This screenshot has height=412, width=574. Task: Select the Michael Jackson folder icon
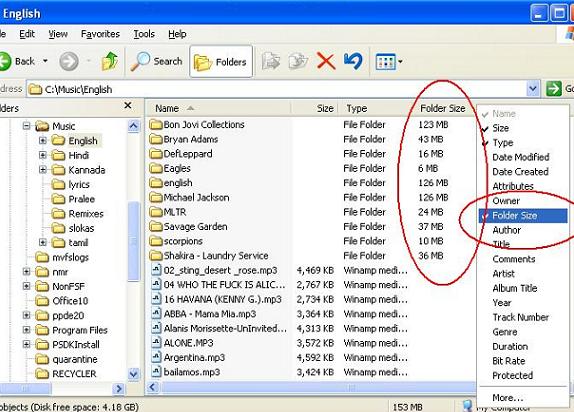tap(156, 197)
